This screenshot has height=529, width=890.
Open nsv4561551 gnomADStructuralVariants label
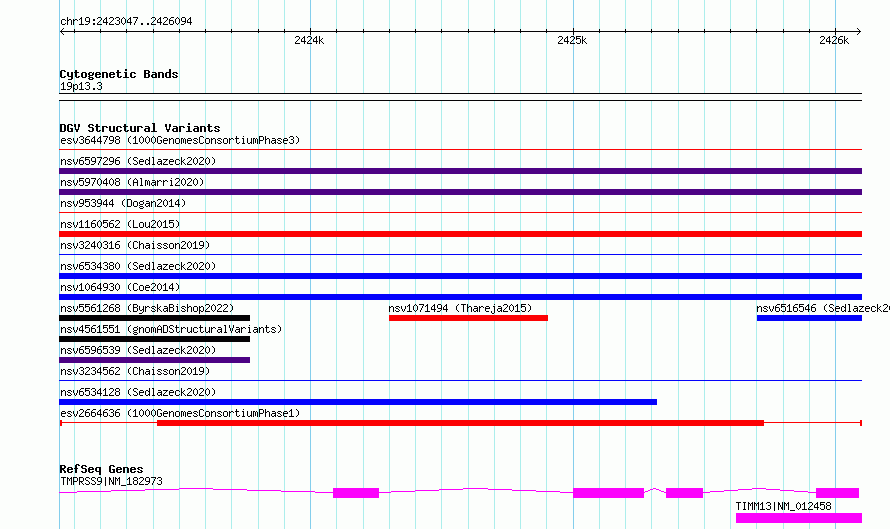171,329
